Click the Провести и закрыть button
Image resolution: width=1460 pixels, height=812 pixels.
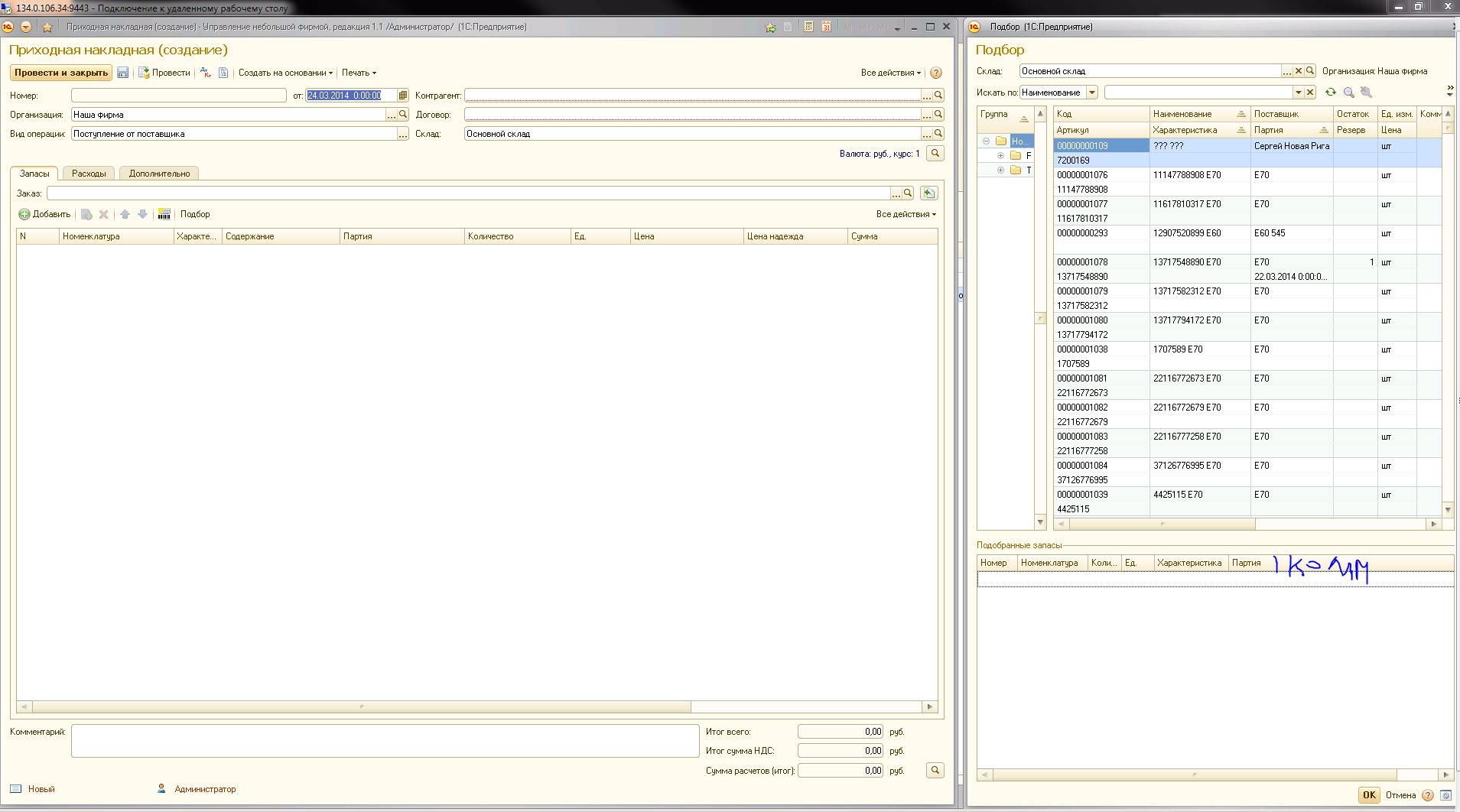(x=60, y=73)
